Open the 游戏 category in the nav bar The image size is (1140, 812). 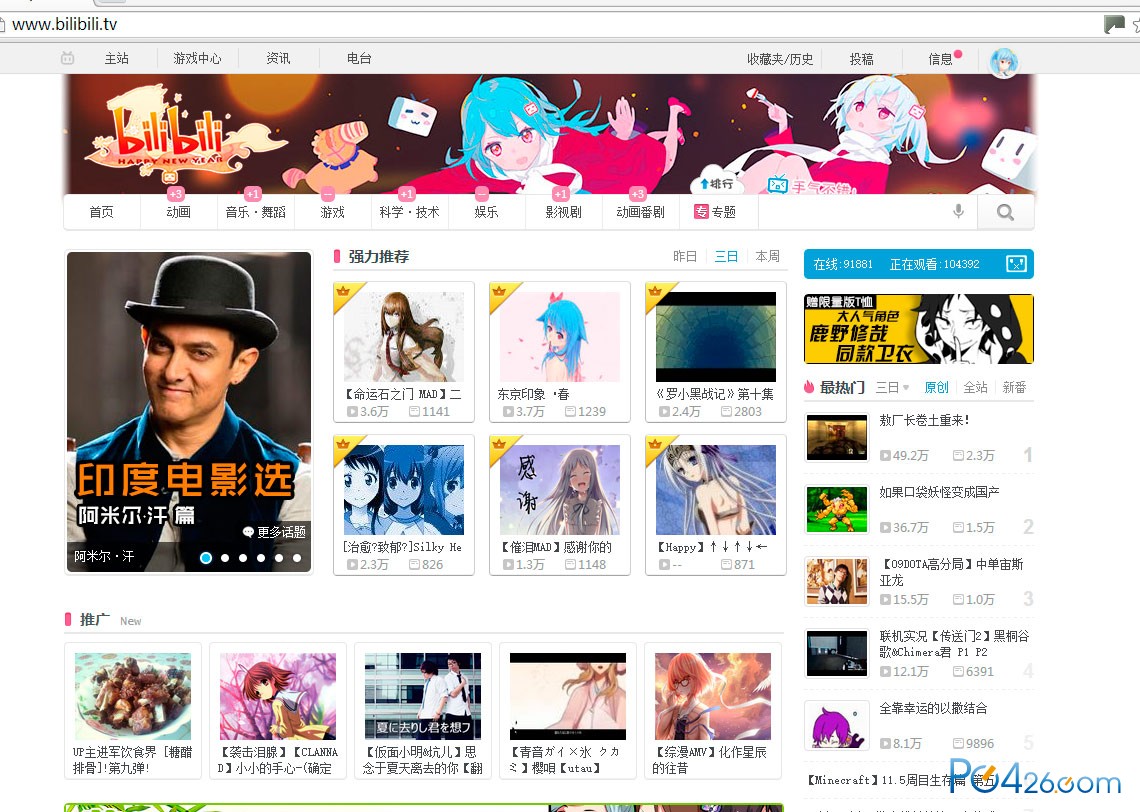click(x=332, y=212)
